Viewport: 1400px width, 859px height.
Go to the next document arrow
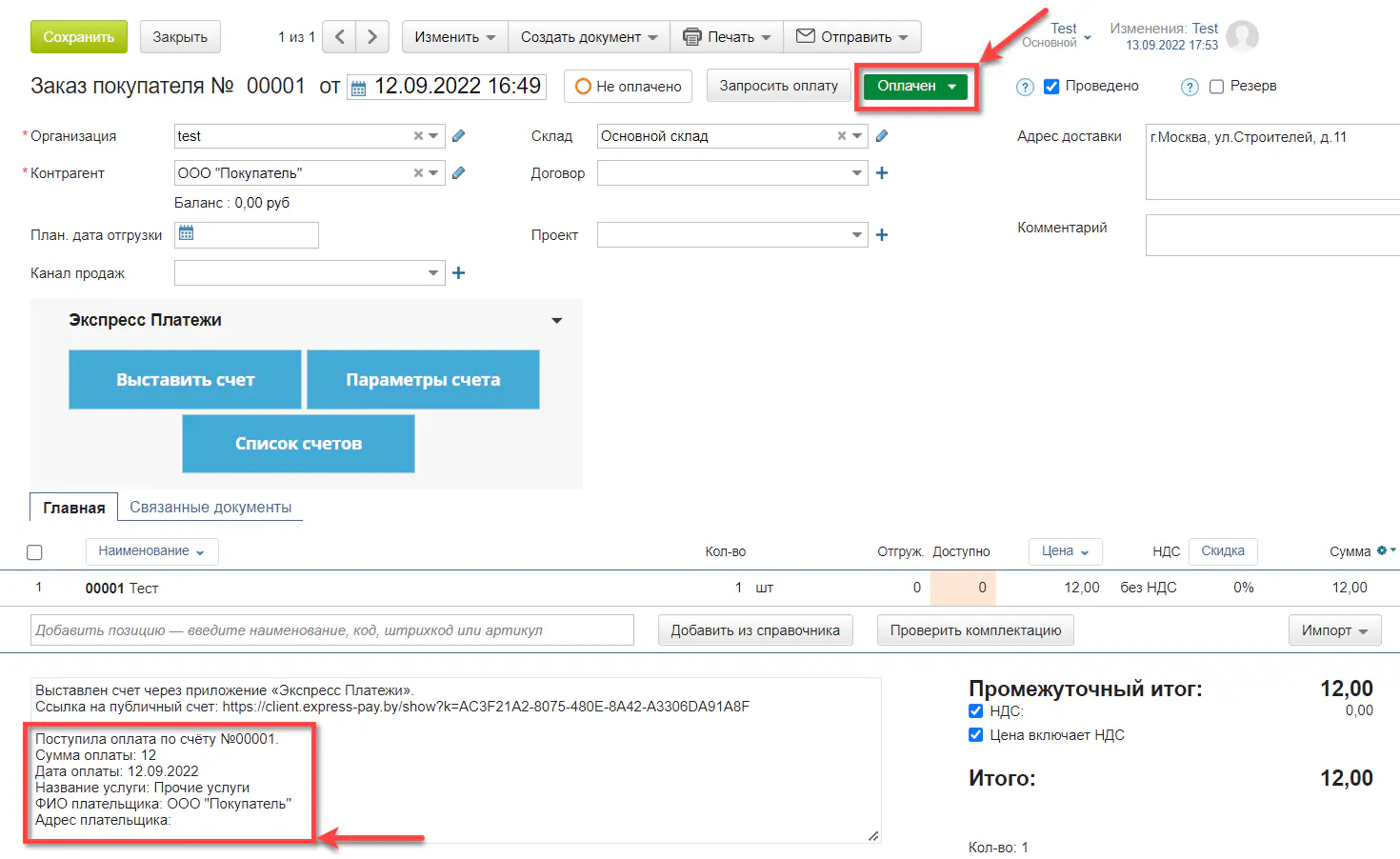[x=372, y=37]
